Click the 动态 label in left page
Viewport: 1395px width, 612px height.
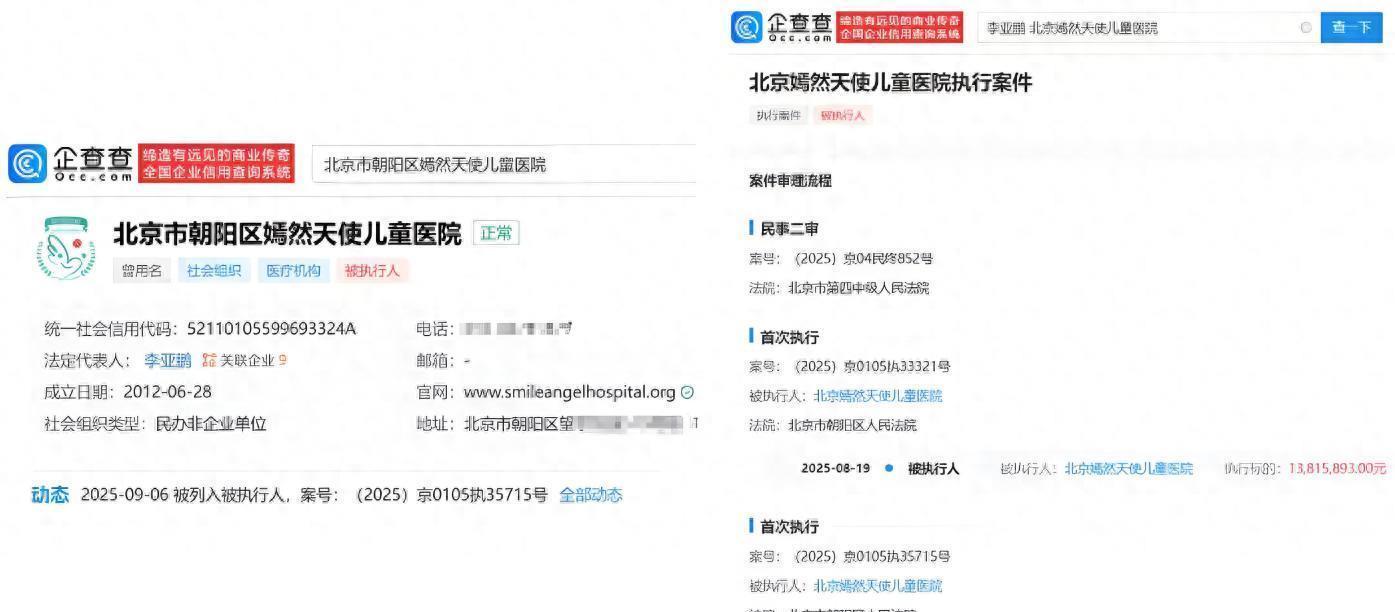pyautogui.click(x=50, y=495)
